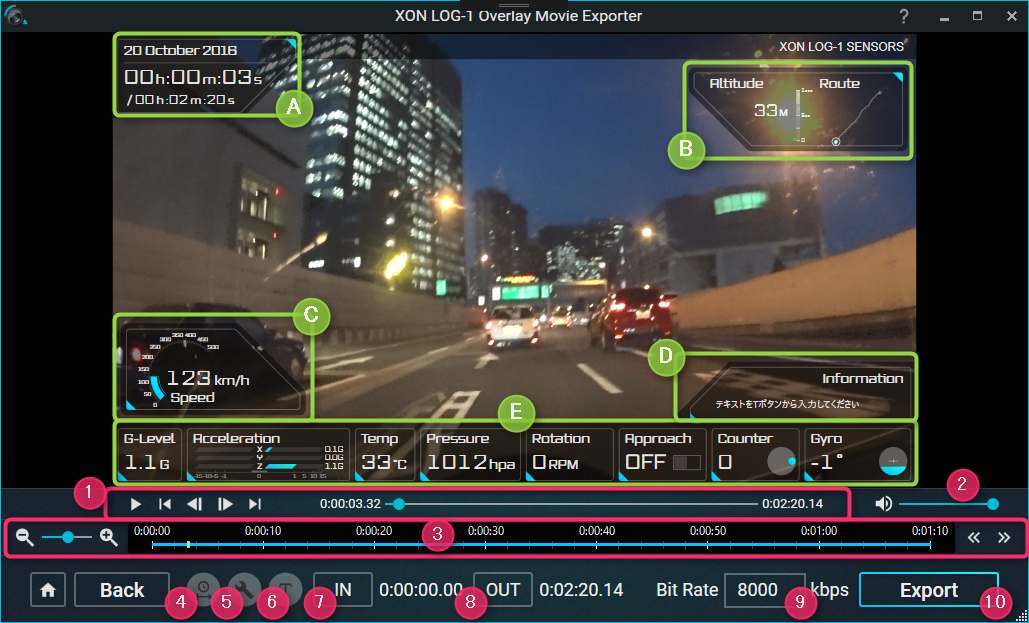Click the "Bit Rate" label
The image size is (1029, 623).
pyautogui.click(x=687, y=590)
